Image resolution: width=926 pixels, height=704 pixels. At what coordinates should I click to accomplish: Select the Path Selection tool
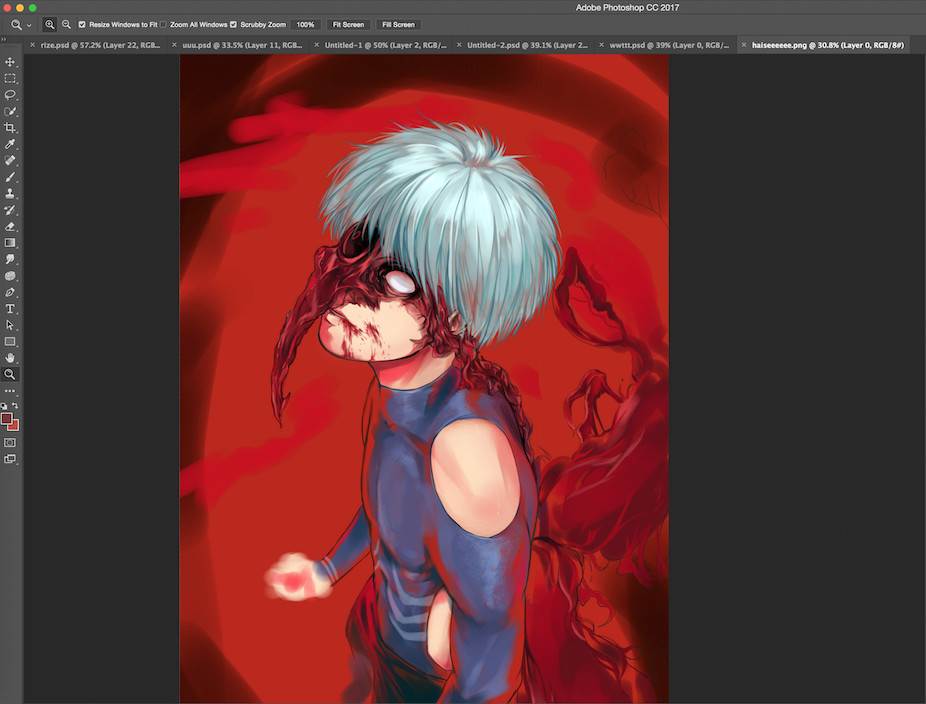pos(10,325)
